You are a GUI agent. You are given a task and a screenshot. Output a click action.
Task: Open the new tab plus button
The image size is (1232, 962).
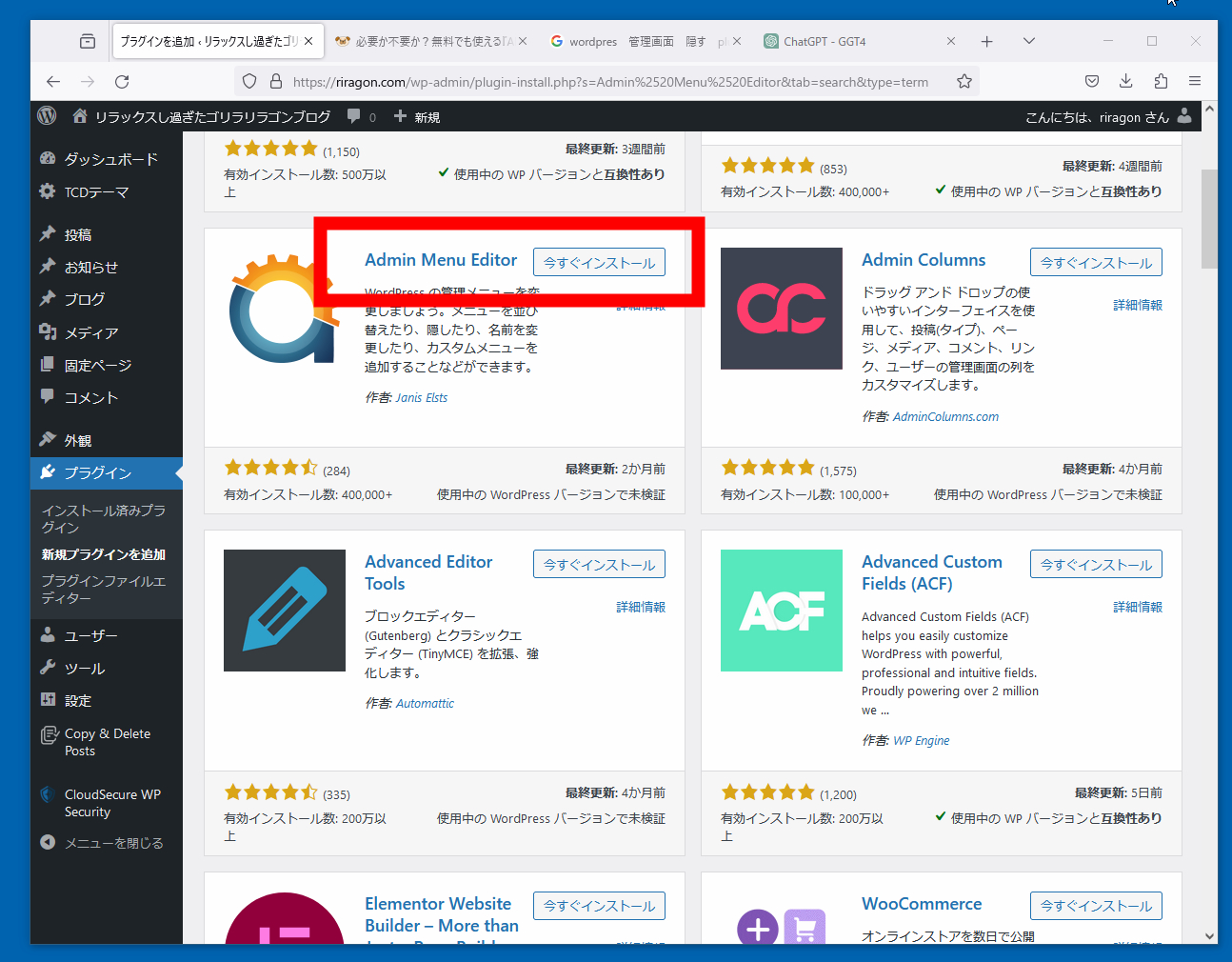tap(986, 41)
